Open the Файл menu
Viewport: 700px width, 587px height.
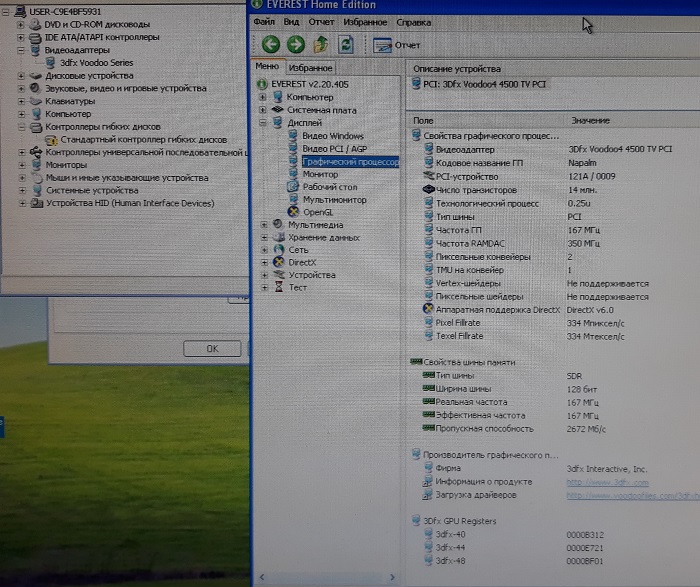pyautogui.click(x=264, y=22)
